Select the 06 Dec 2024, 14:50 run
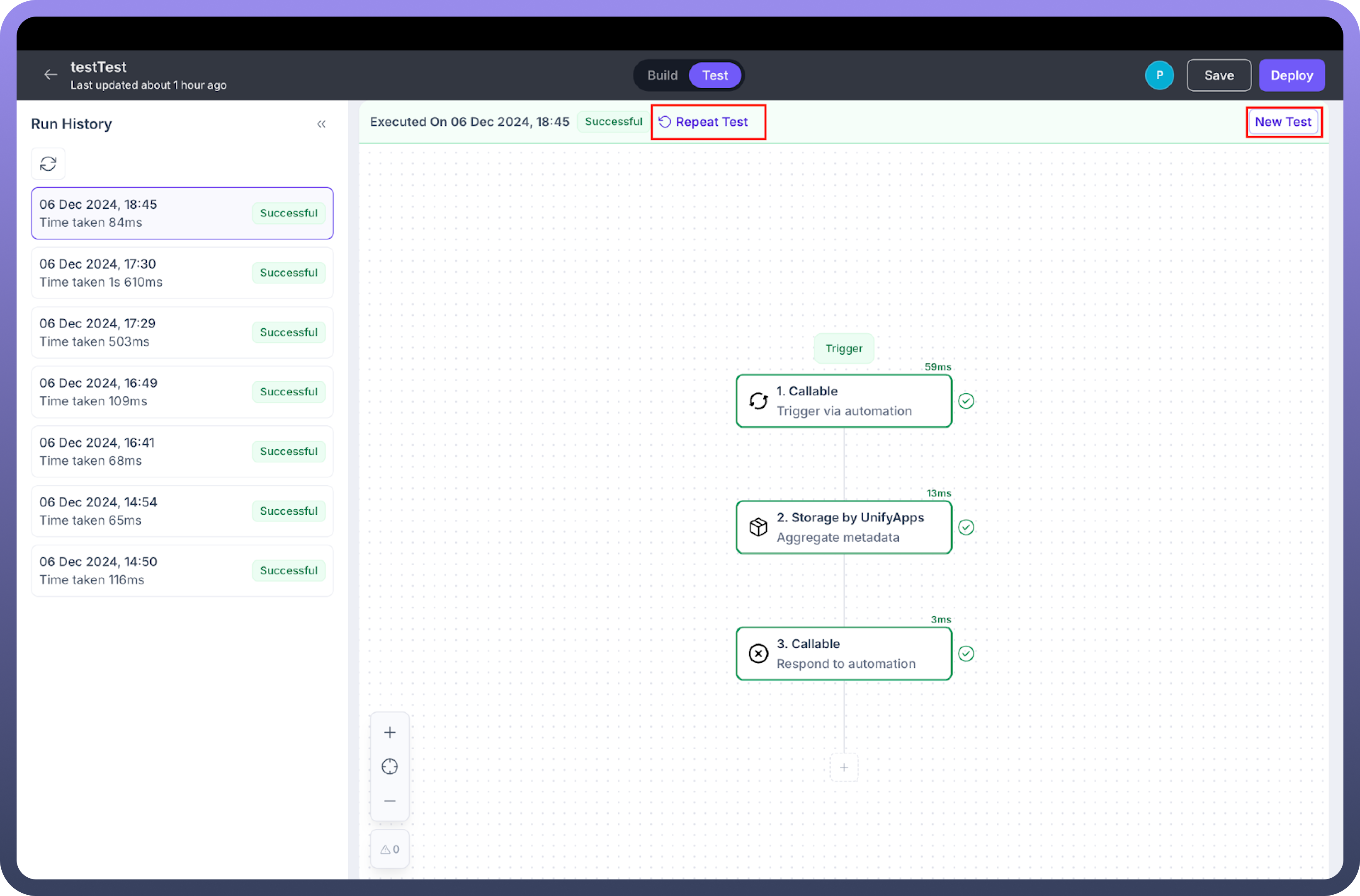 pos(182,571)
